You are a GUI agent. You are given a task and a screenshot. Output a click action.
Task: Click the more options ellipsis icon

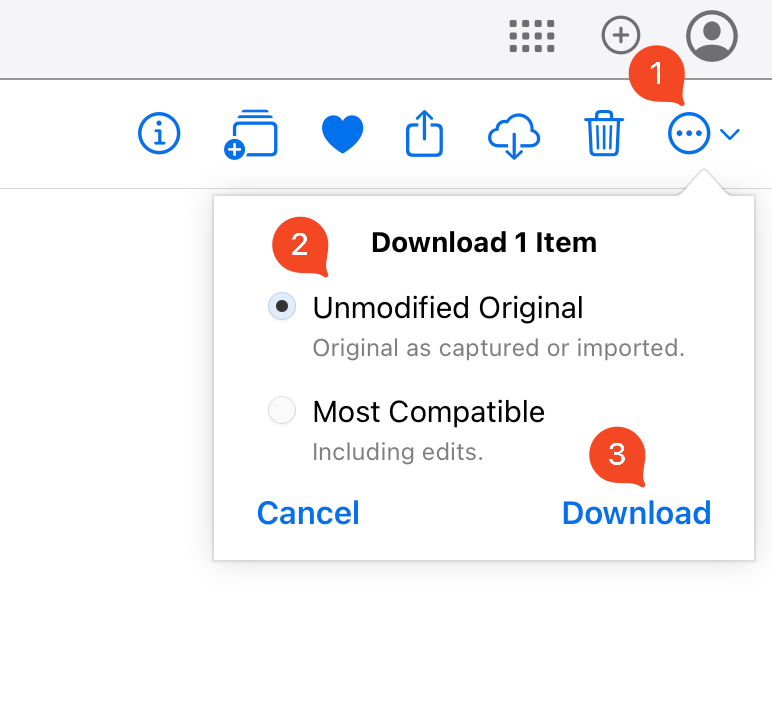pos(689,134)
